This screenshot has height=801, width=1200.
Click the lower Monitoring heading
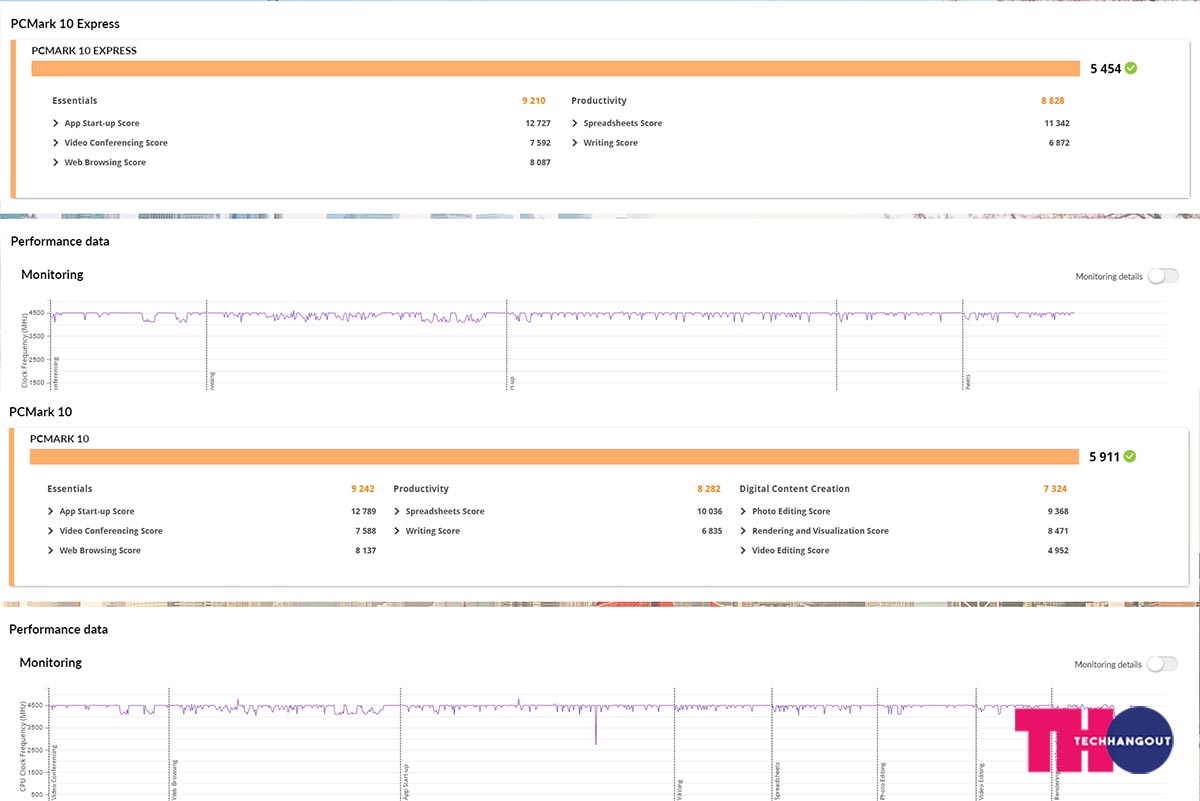[51, 662]
